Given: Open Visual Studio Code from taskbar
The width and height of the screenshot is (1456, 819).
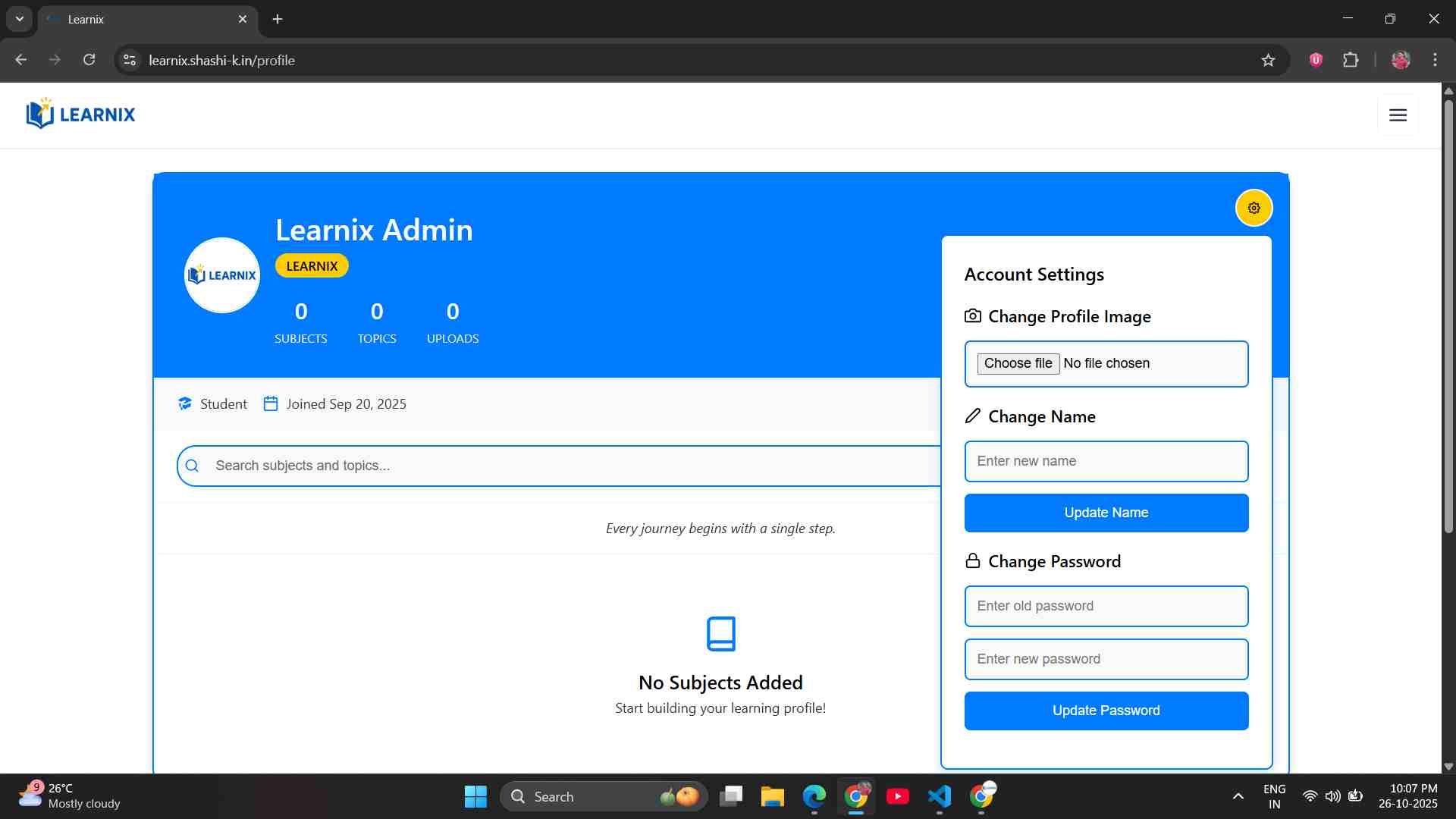Looking at the screenshot, I should [x=939, y=796].
